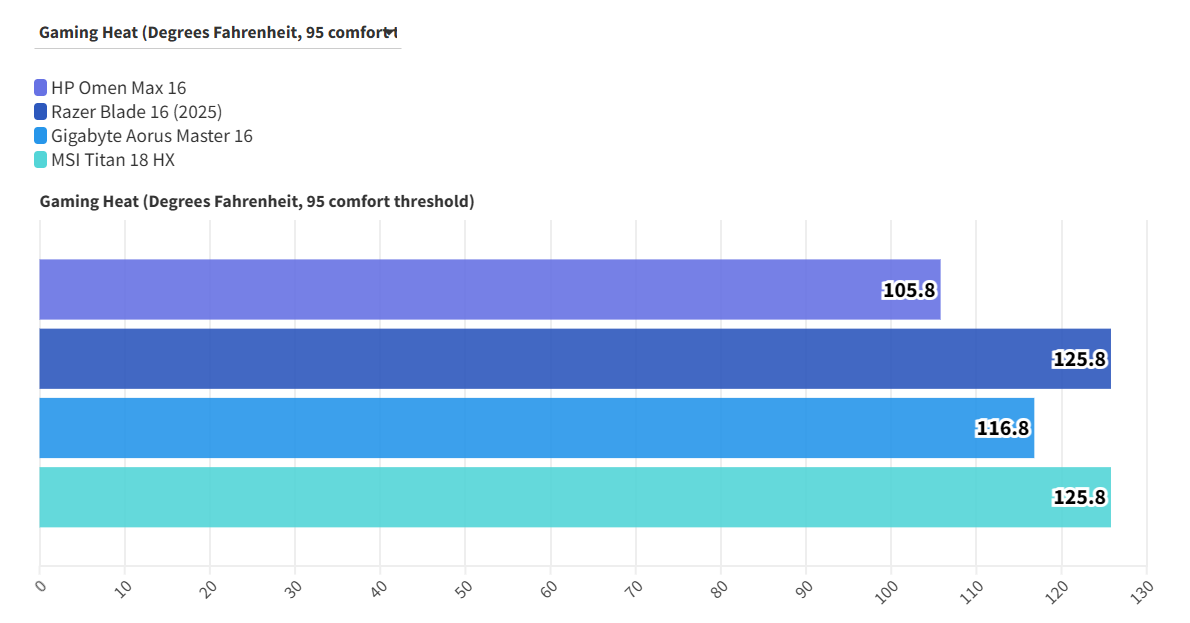Click the 125.8 label on the Razer bar

click(x=1079, y=359)
